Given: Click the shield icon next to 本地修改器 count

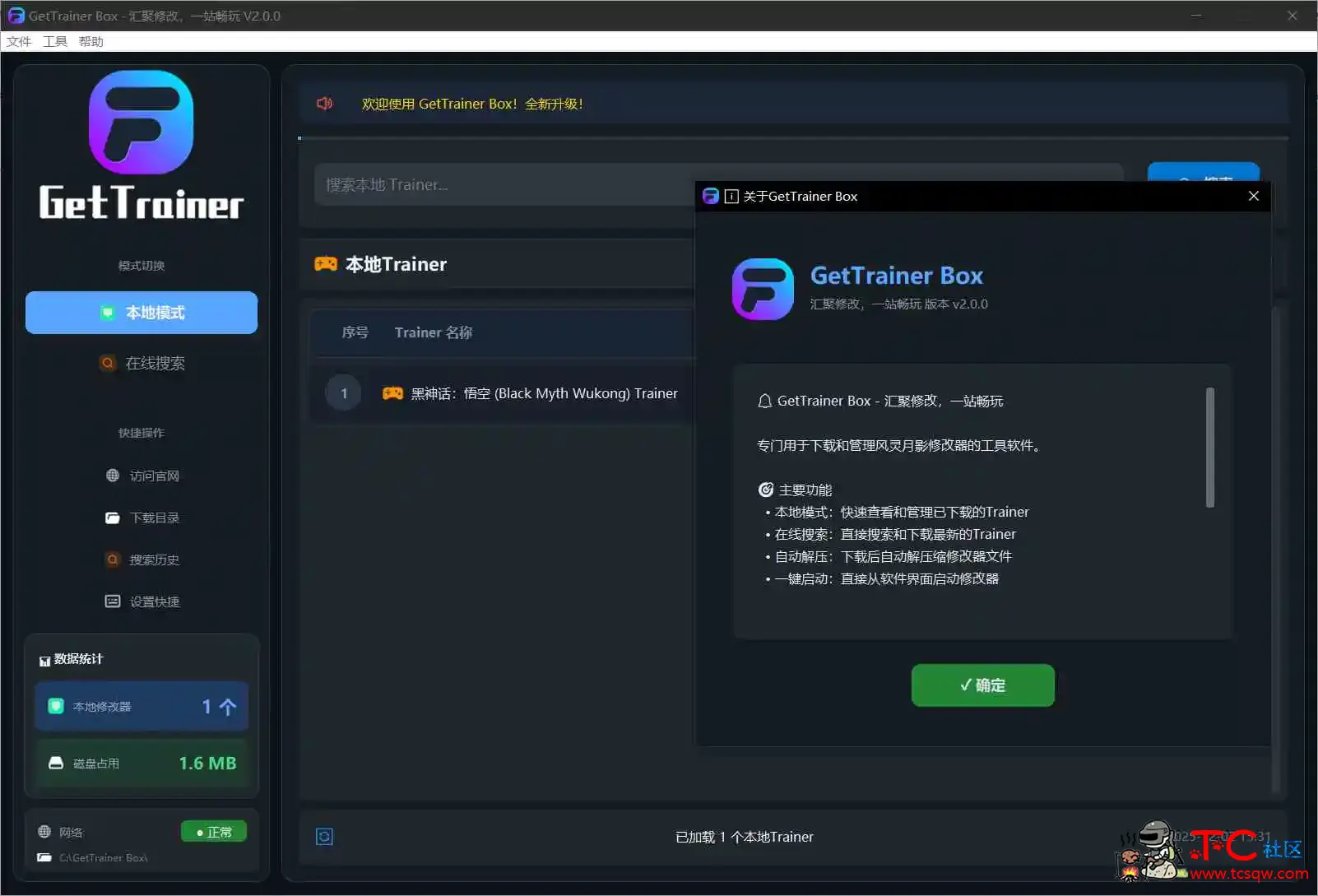Looking at the screenshot, I should (54, 706).
